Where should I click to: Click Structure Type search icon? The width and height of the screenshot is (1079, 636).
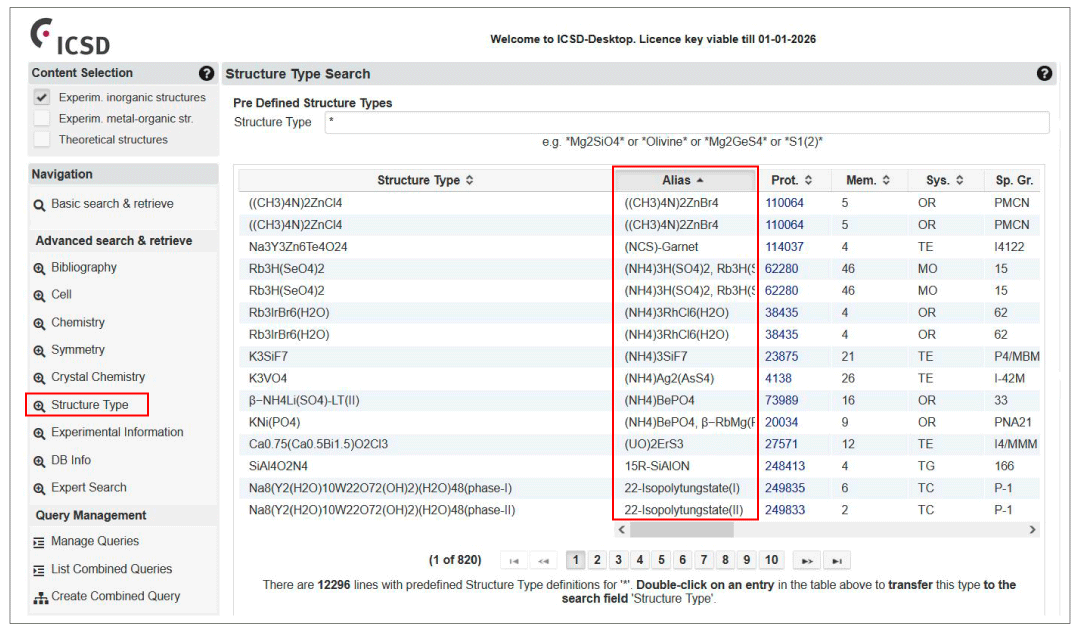tap(39, 406)
